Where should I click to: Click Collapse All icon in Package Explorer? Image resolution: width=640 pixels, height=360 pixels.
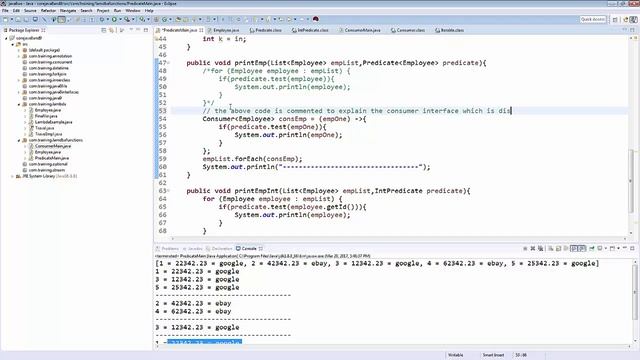coord(104,30)
